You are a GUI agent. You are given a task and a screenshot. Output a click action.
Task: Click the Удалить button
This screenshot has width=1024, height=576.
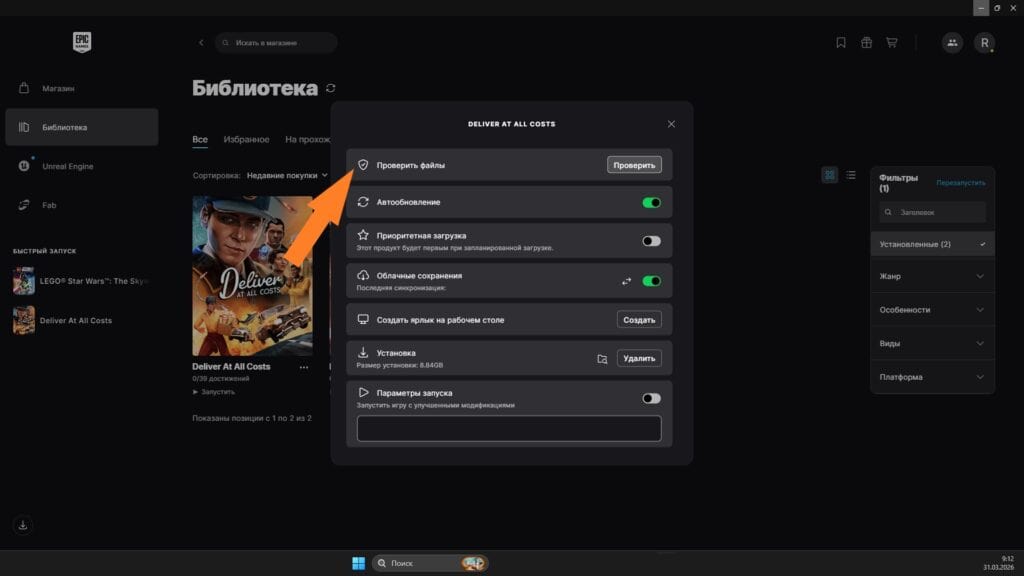(x=639, y=358)
